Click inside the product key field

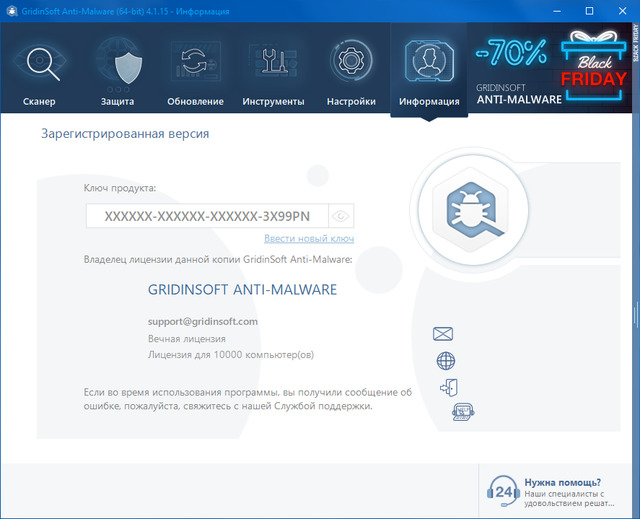point(207,216)
